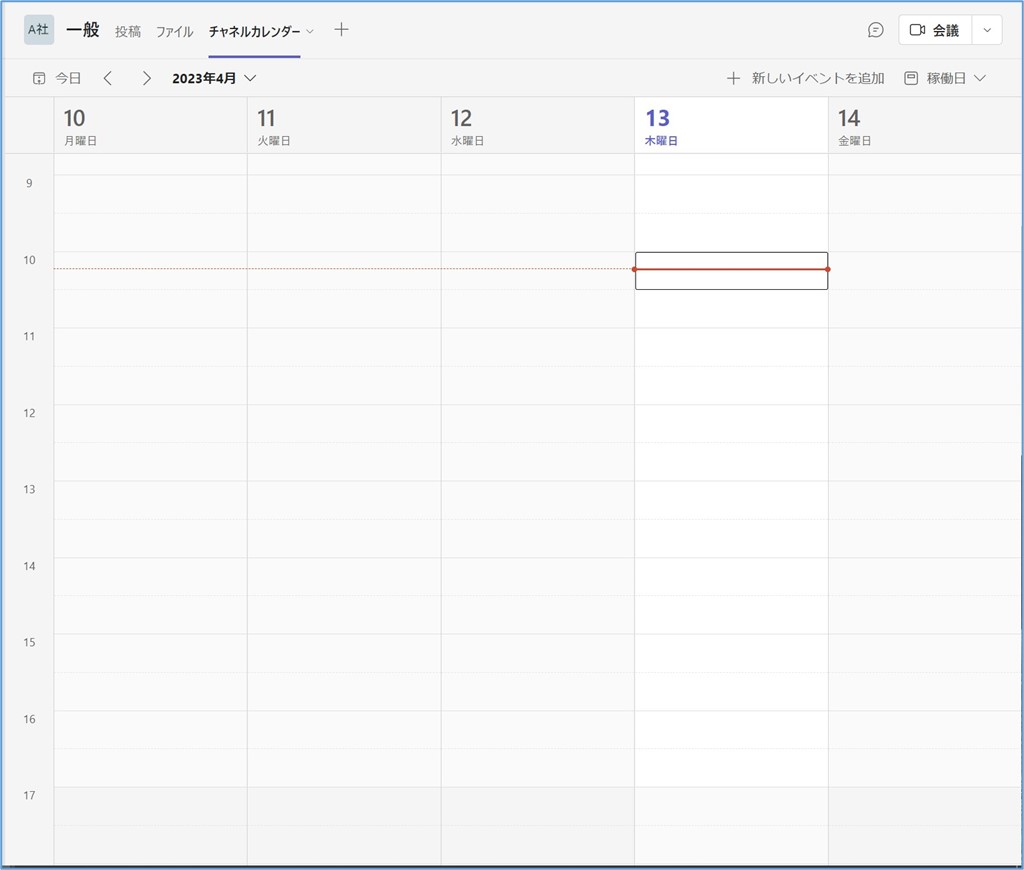Select 13:00 time slot on Tuesday 11

point(344,500)
